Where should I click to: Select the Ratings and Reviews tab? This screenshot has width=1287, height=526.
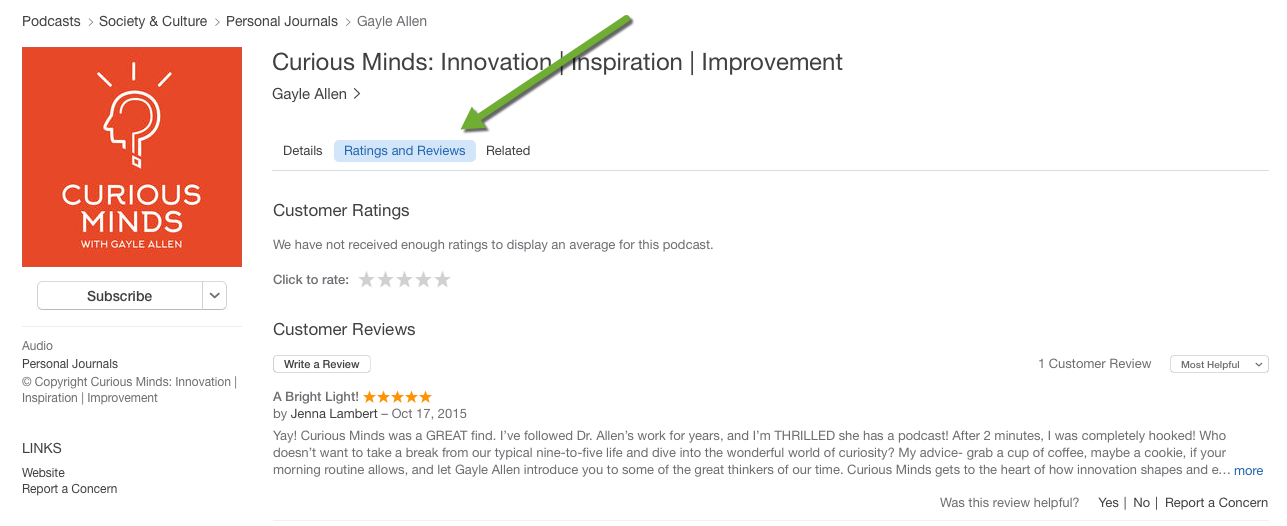[405, 151]
